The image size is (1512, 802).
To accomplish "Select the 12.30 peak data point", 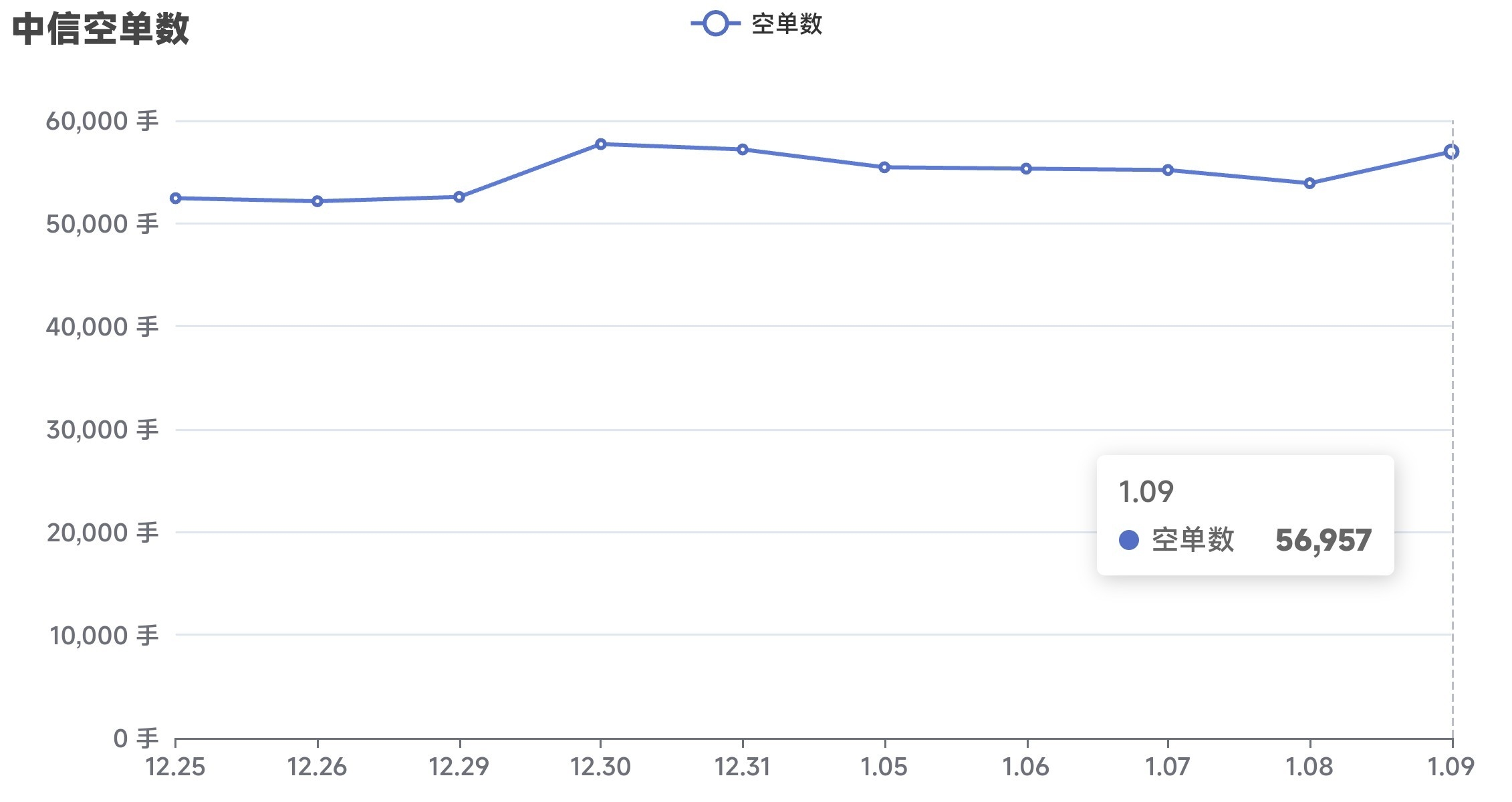I will 601,144.
